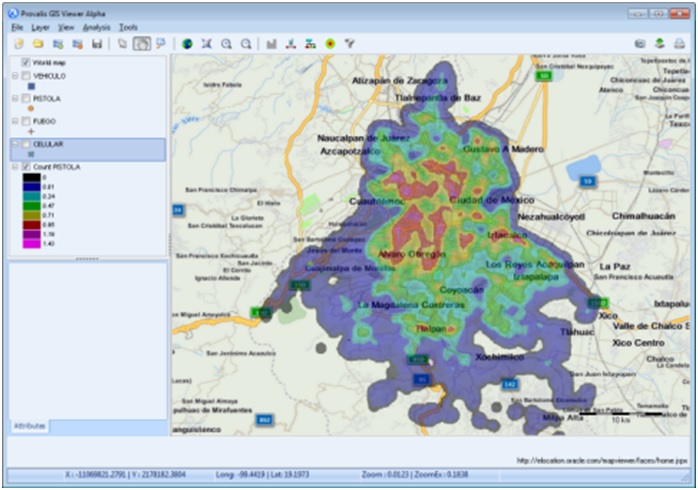The width and height of the screenshot is (698, 490).
Task: Collapse the FUEGO layer tree node
Action: point(14,121)
